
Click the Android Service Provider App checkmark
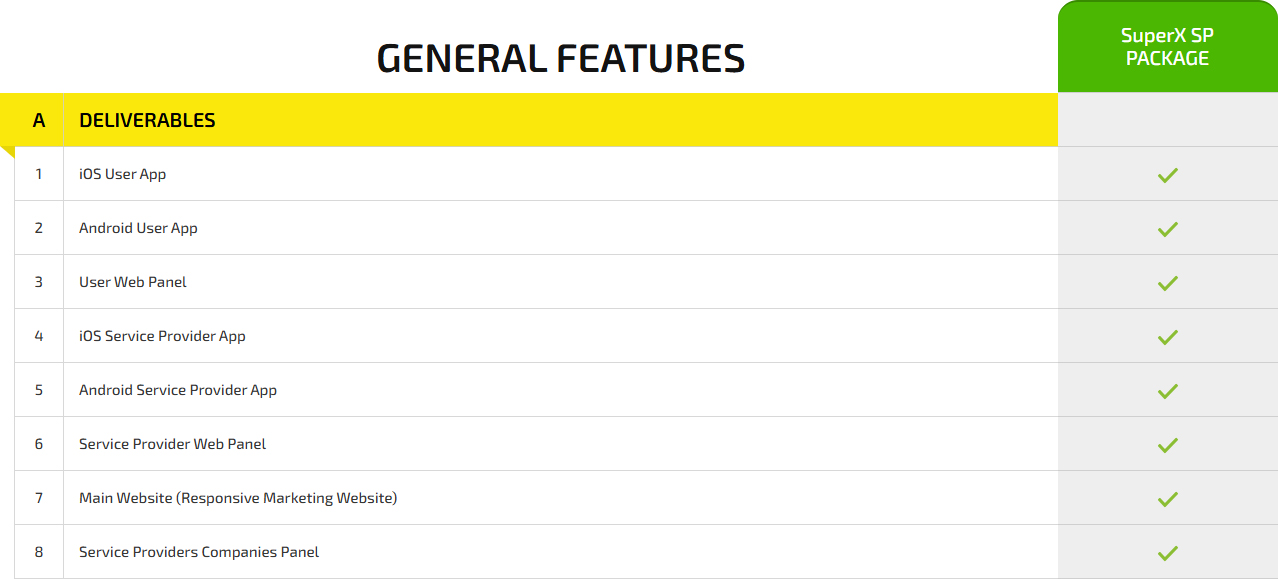point(1167,391)
